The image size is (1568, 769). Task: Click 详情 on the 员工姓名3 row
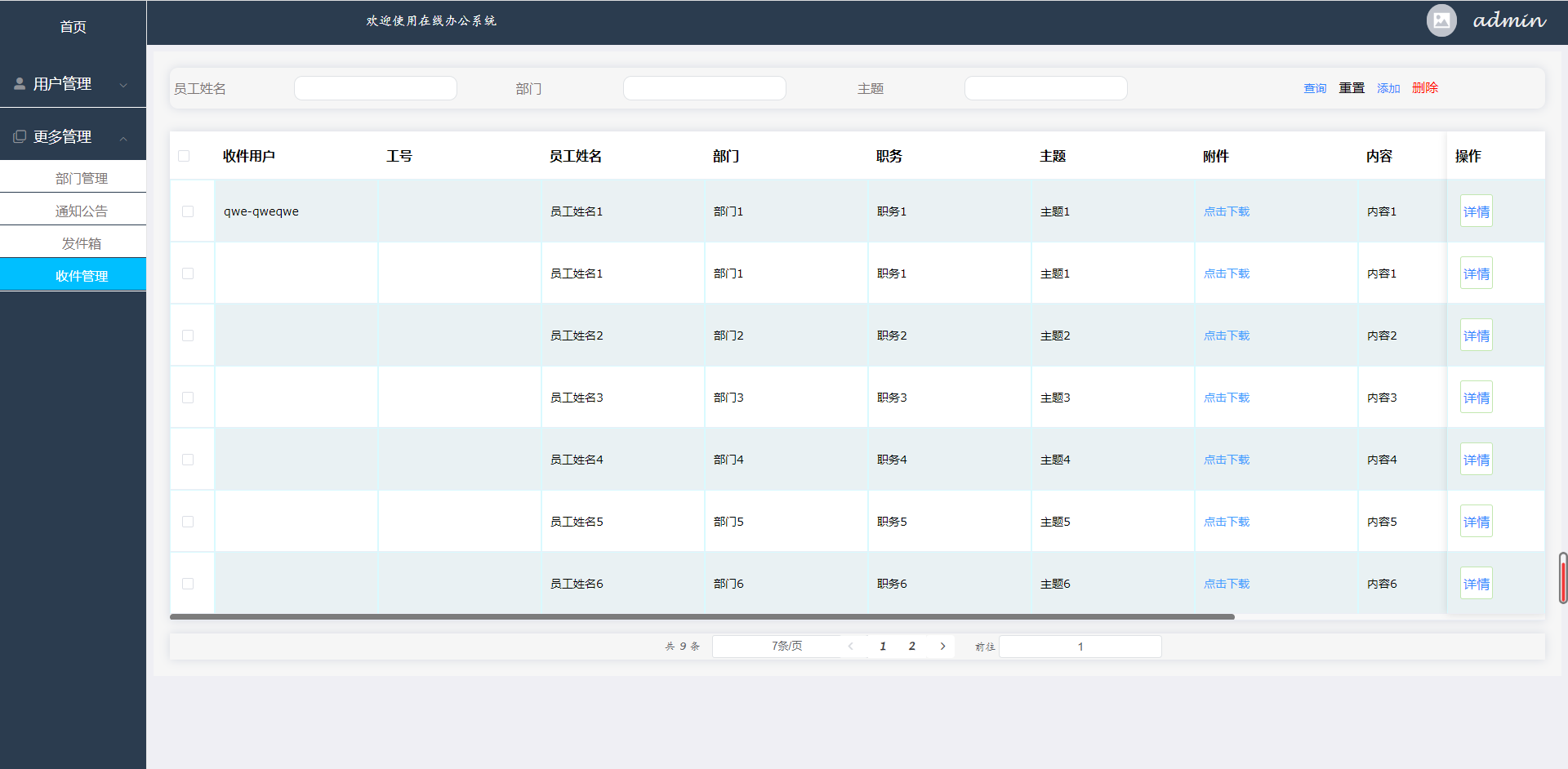click(x=1476, y=397)
